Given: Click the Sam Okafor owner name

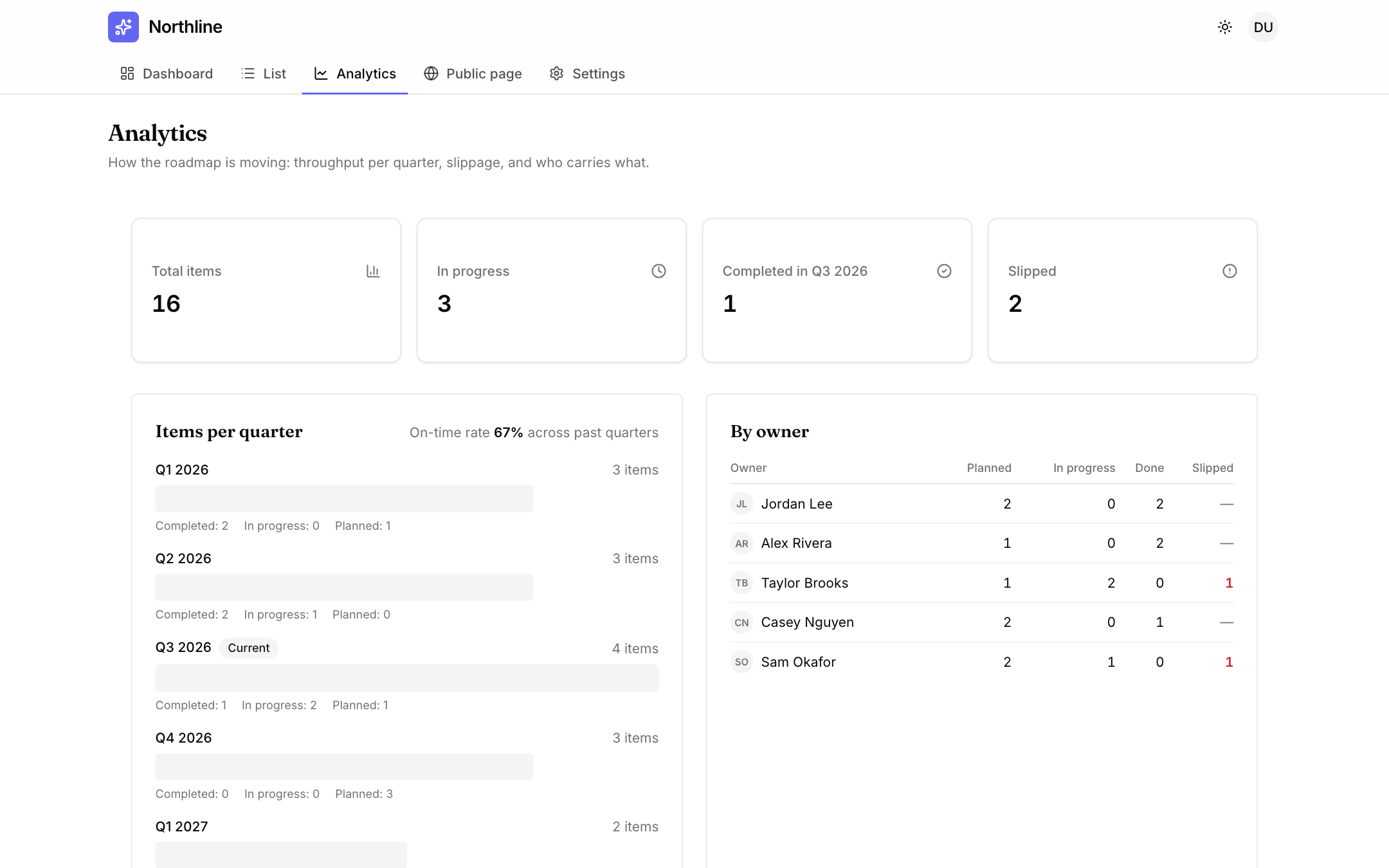Looking at the screenshot, I should tap(798, 662).
